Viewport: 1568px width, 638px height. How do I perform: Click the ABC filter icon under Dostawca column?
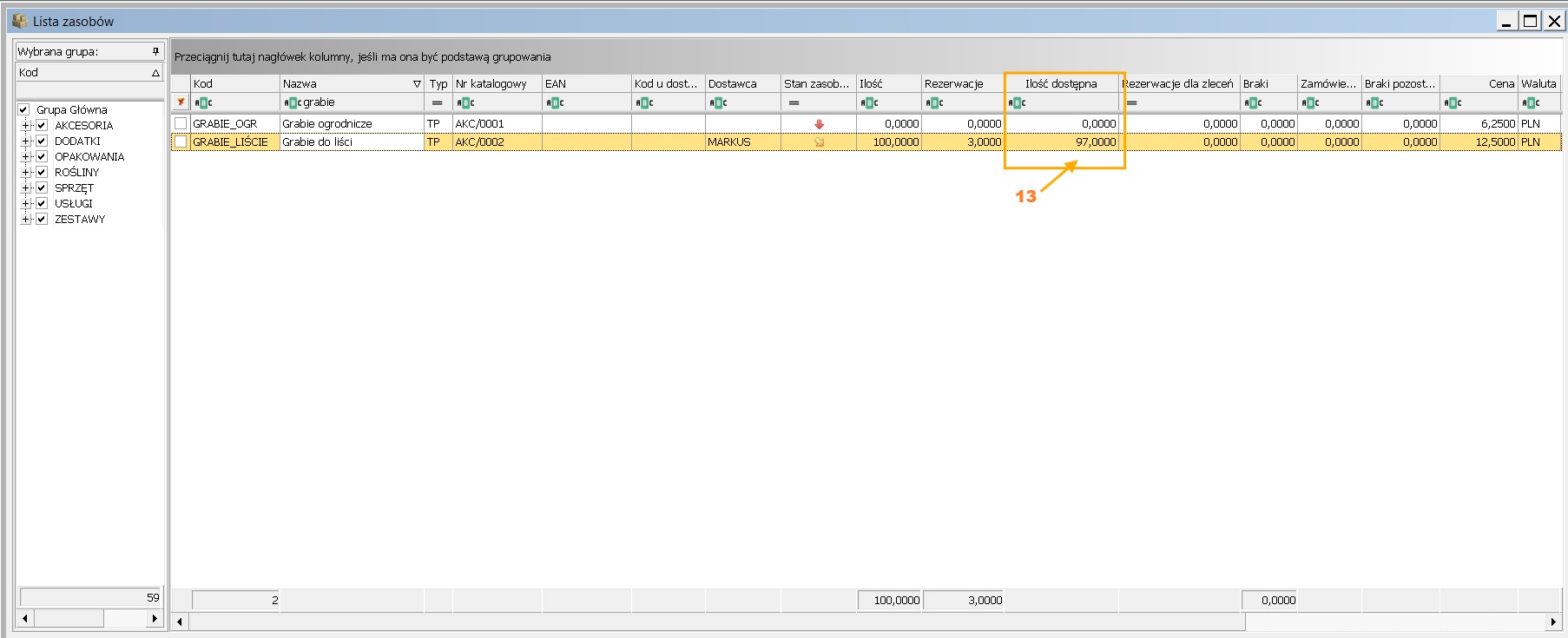[718, 103]
